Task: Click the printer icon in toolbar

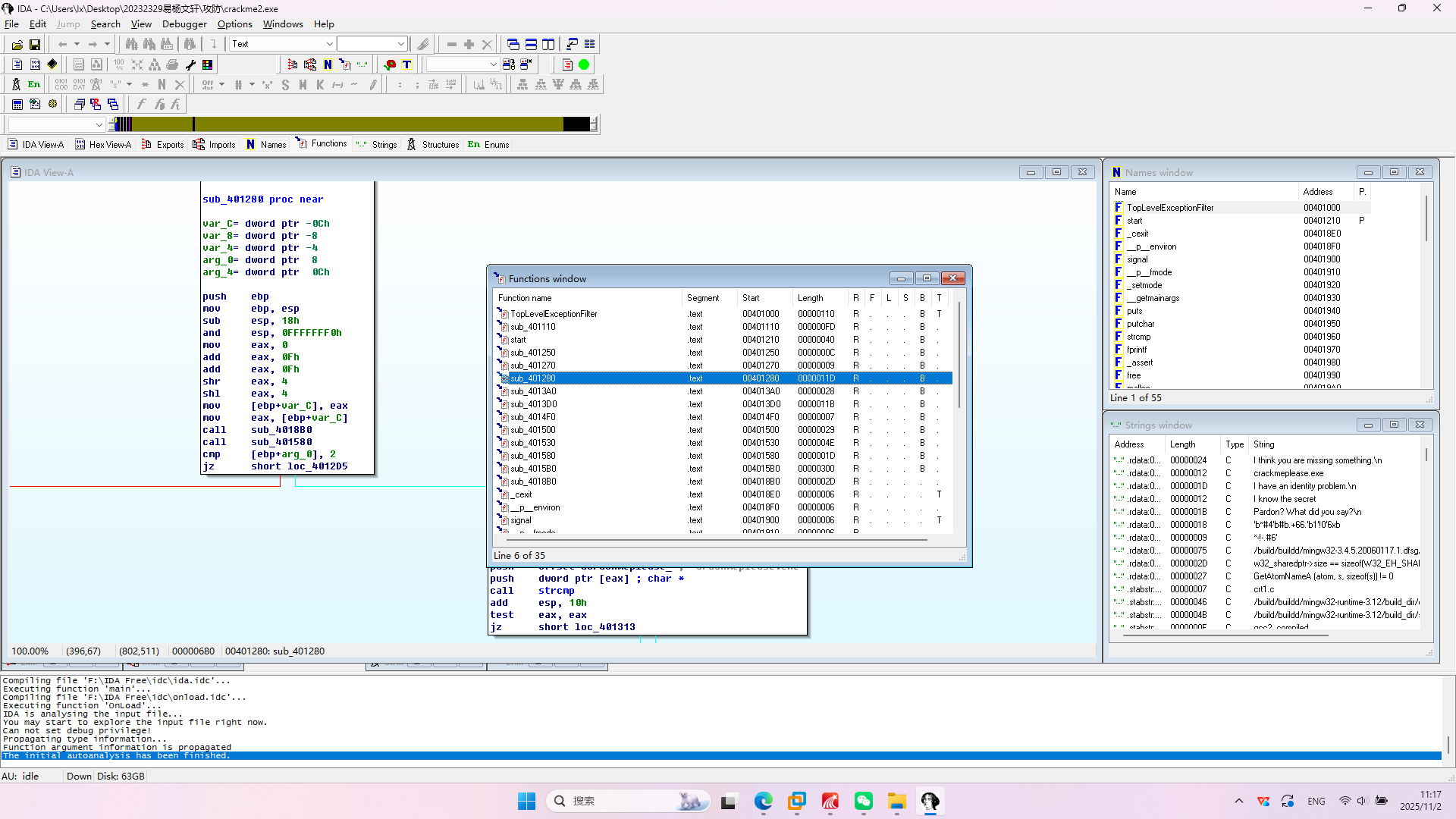Action: tap(172, 65)
